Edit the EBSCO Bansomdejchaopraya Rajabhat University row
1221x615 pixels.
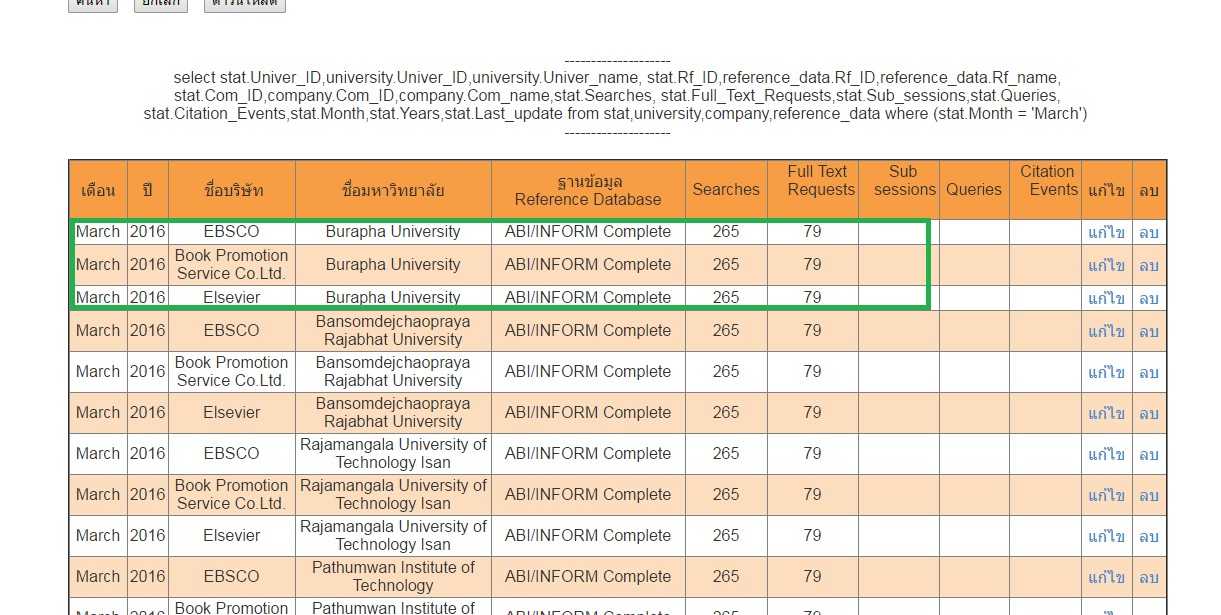pyautogui.click(x=1107, y=331)
